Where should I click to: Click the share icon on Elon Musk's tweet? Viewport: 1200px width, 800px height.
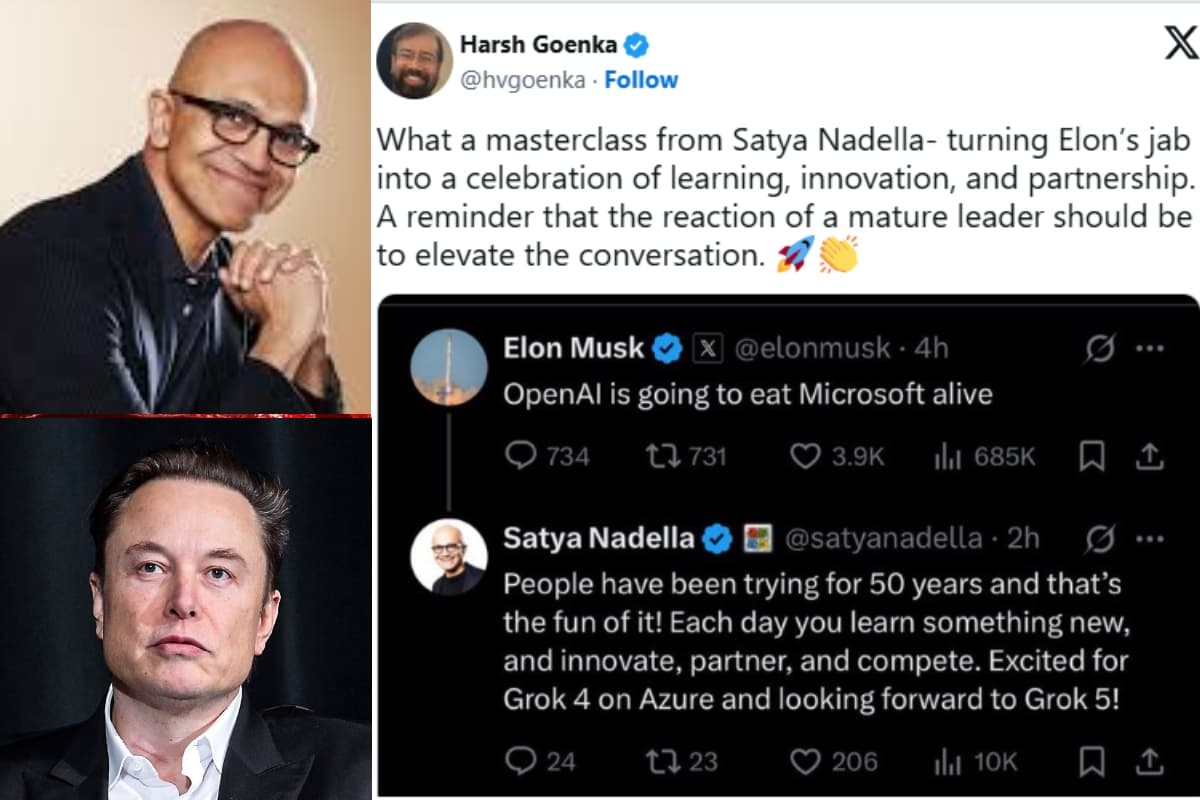point(1146,457)
